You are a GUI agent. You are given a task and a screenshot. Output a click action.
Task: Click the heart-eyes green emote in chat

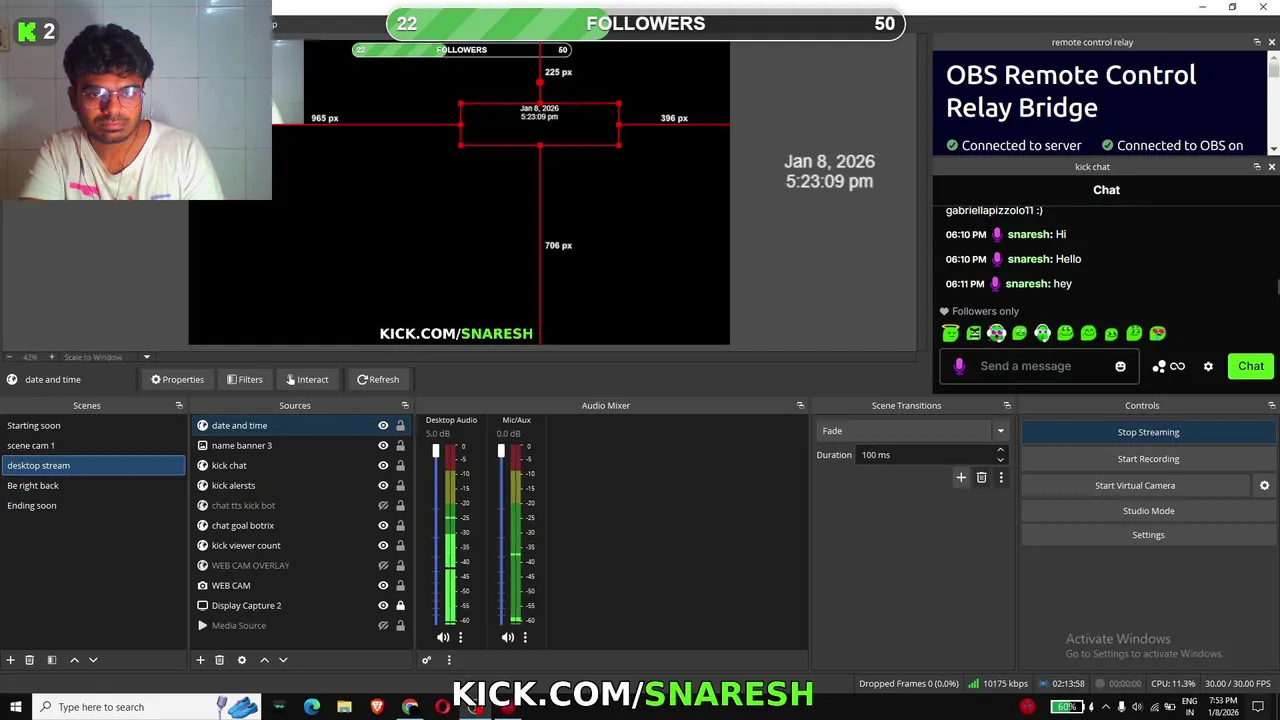(1158, 333)
